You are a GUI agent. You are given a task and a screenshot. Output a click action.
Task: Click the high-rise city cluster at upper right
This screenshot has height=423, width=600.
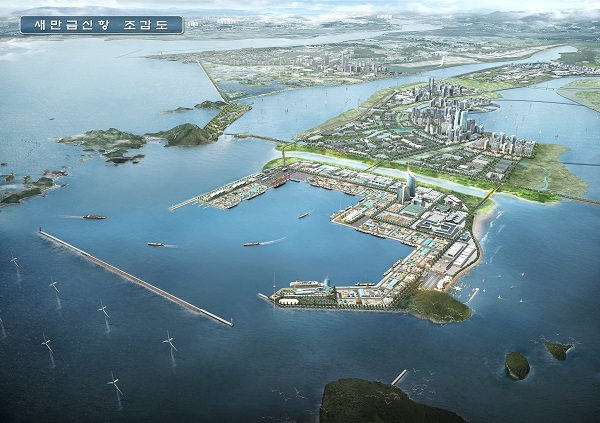[x=445, y=110]
